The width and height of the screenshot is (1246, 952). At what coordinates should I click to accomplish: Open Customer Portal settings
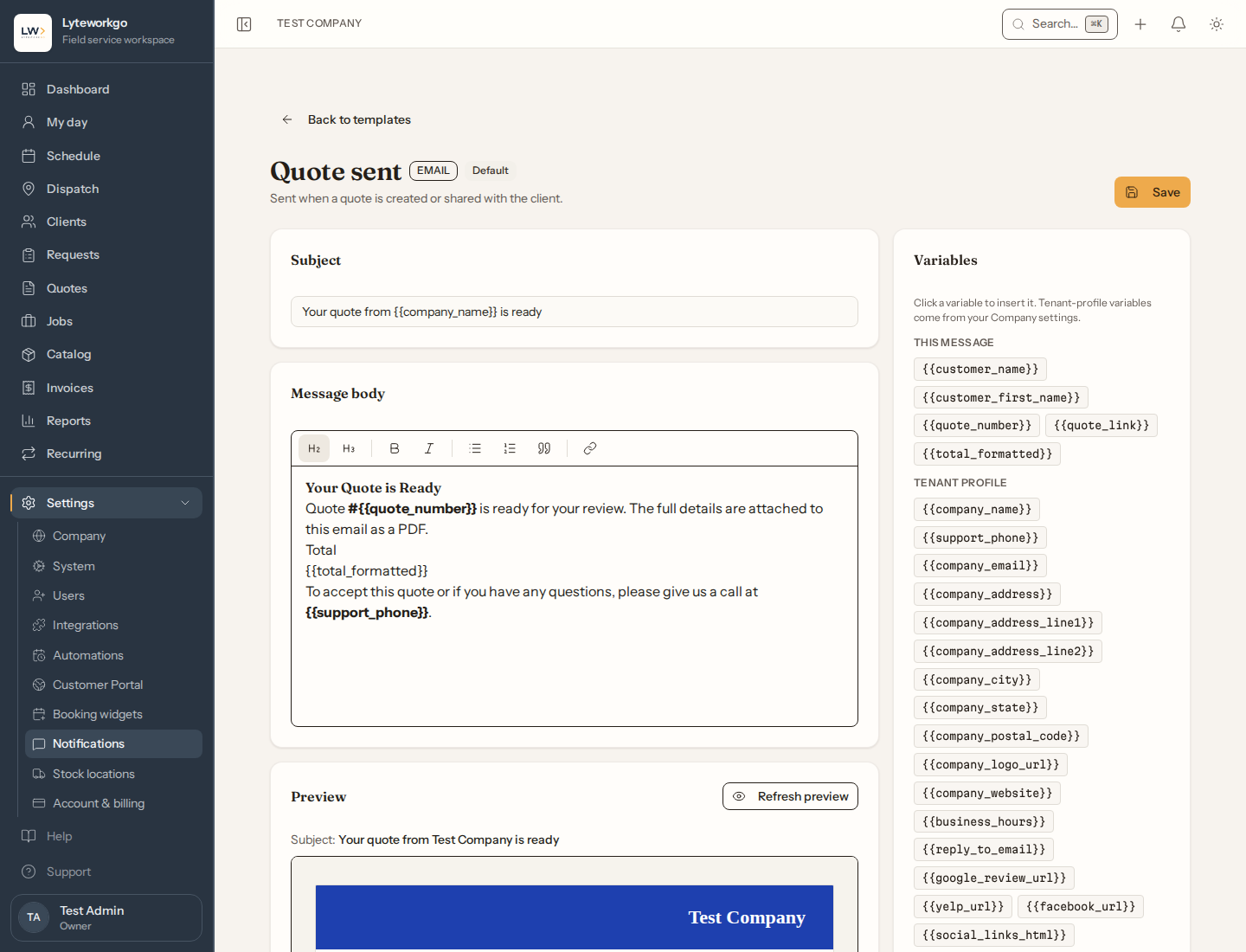click(x=113, y=685)
